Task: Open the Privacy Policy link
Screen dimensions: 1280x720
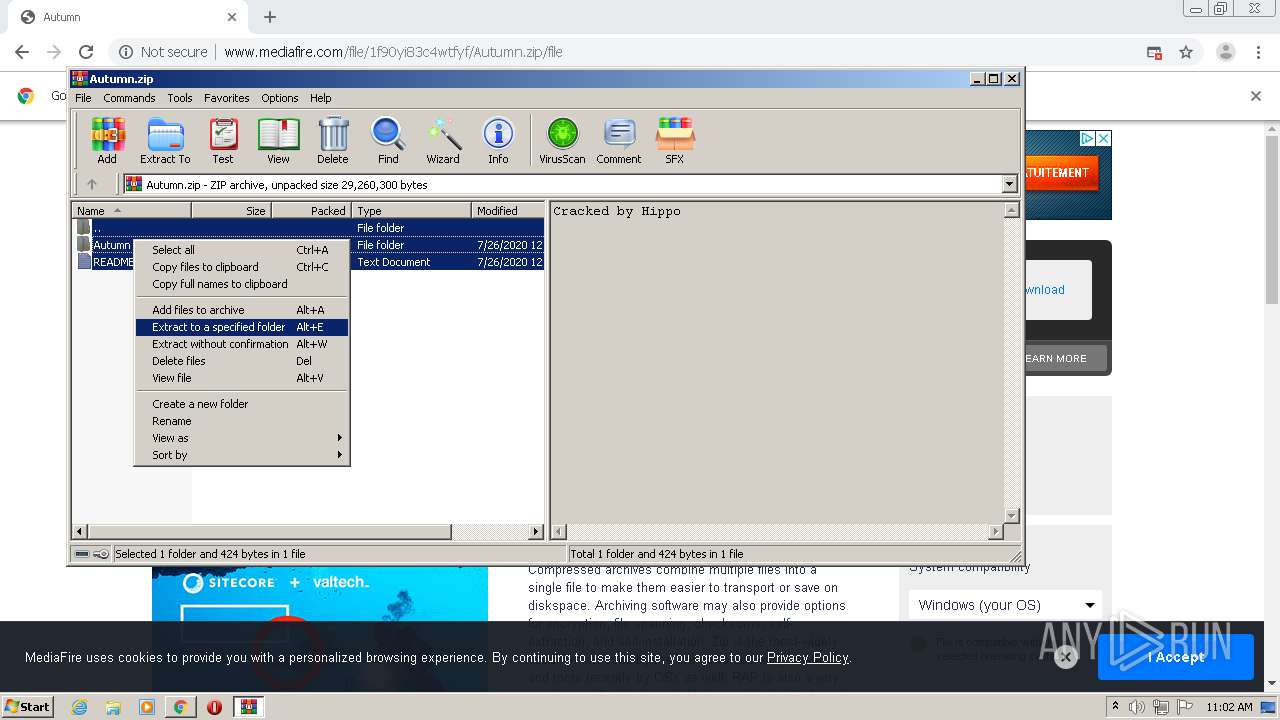Action: tap(807, 657)
